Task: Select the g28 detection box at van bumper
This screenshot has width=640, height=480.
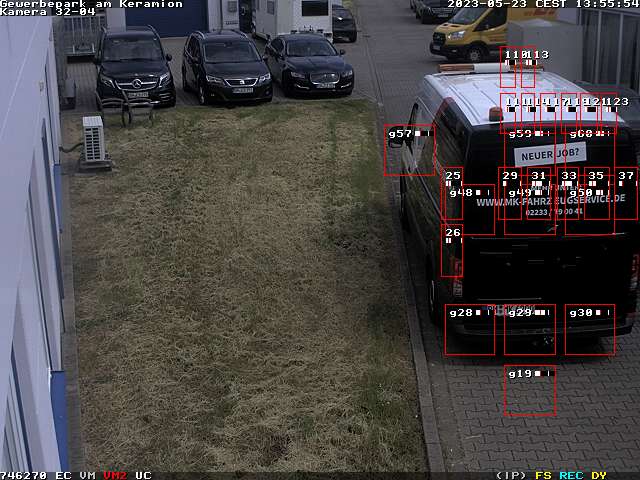Action: [x=469, y=329]
